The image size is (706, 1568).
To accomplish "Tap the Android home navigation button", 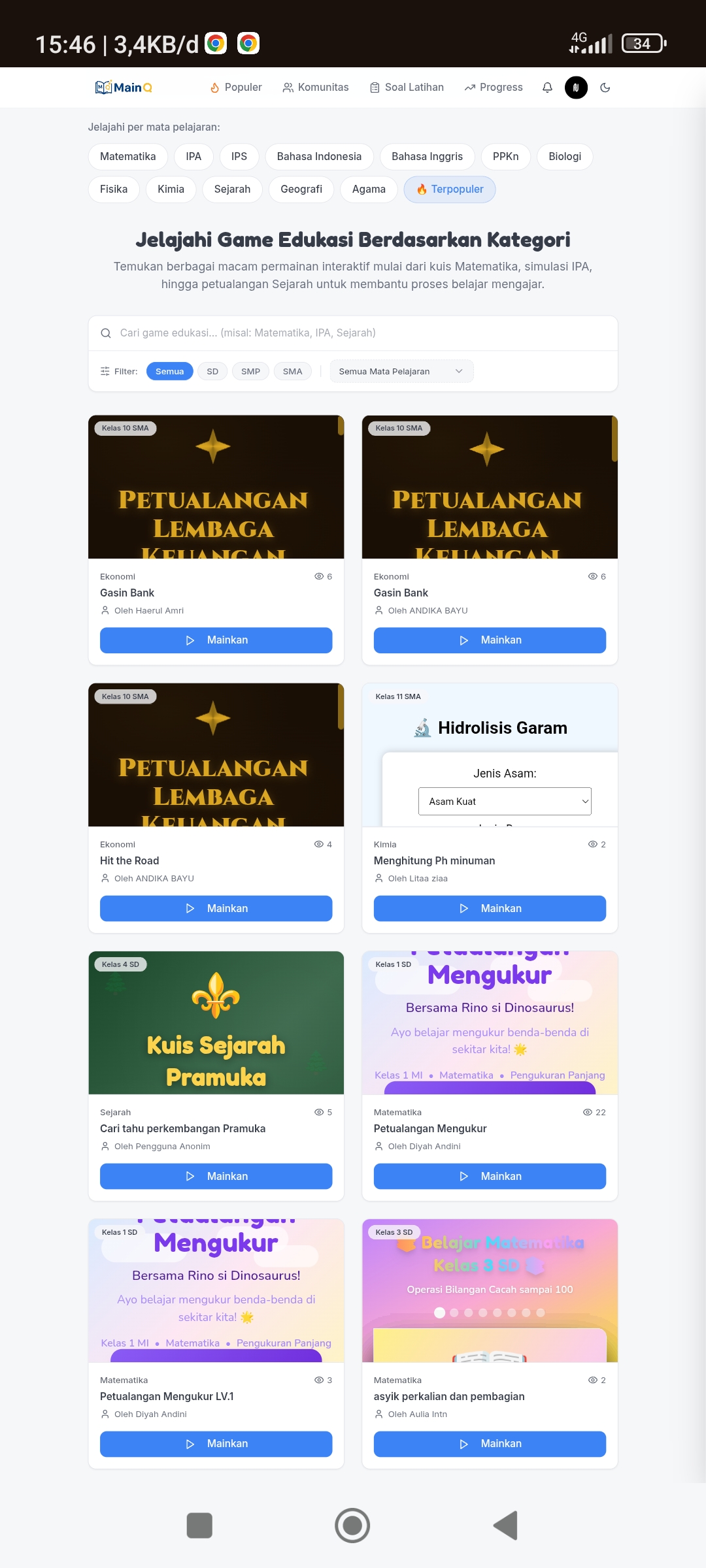I will point(352,1526).
